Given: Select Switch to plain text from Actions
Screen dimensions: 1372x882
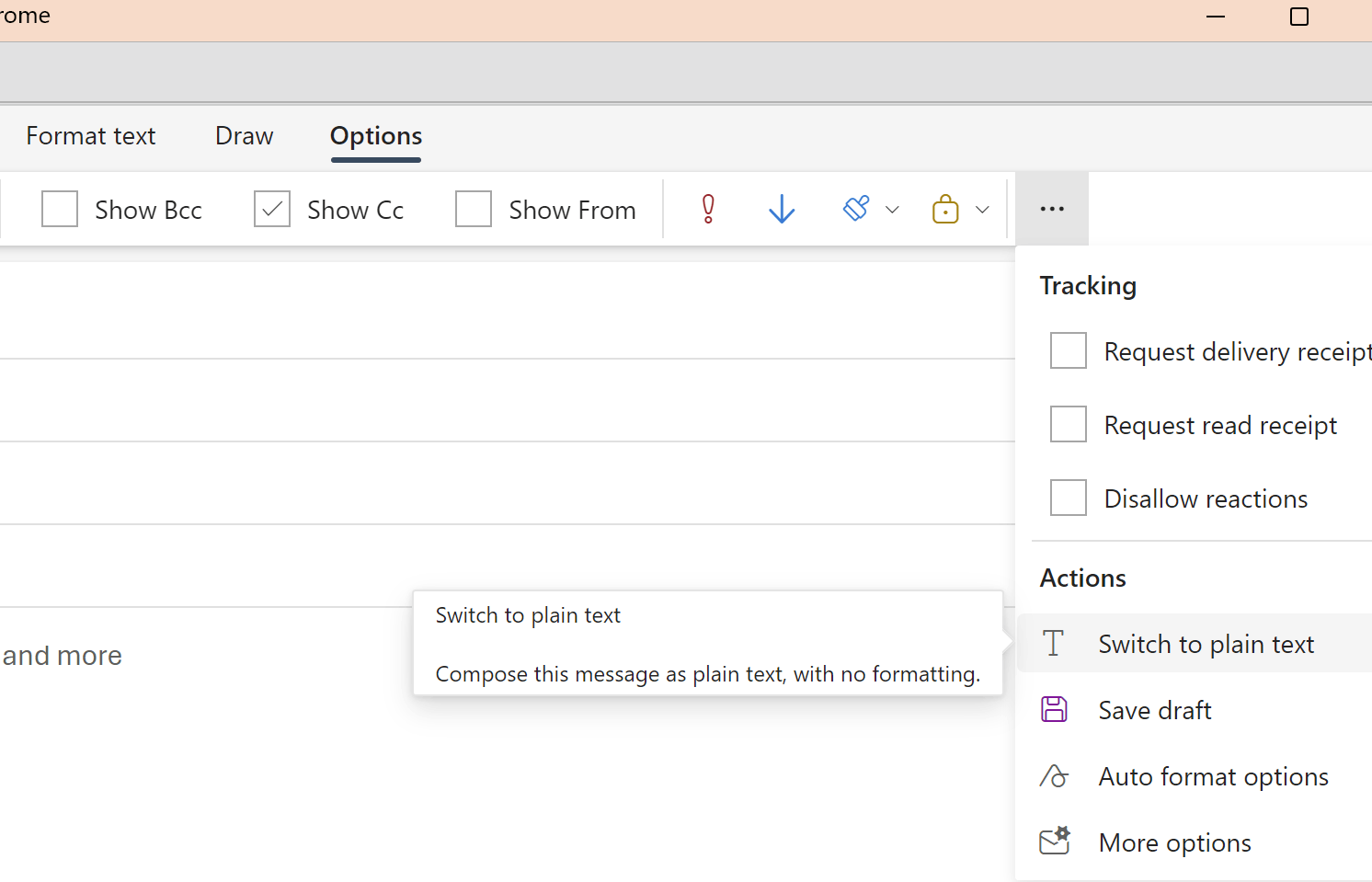Looking at the screenshot, I should point(1206,643).
